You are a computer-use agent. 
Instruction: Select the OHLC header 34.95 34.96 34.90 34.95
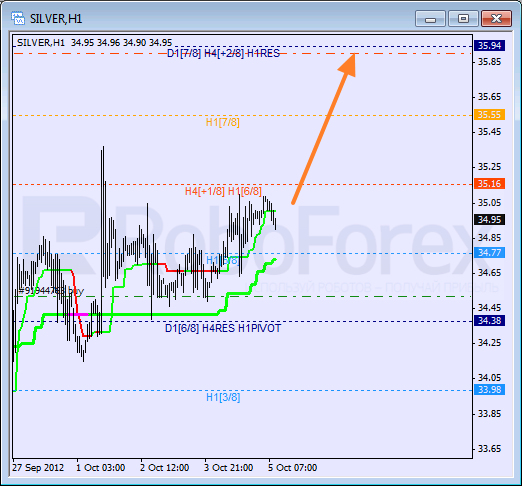tap(122, 43)
